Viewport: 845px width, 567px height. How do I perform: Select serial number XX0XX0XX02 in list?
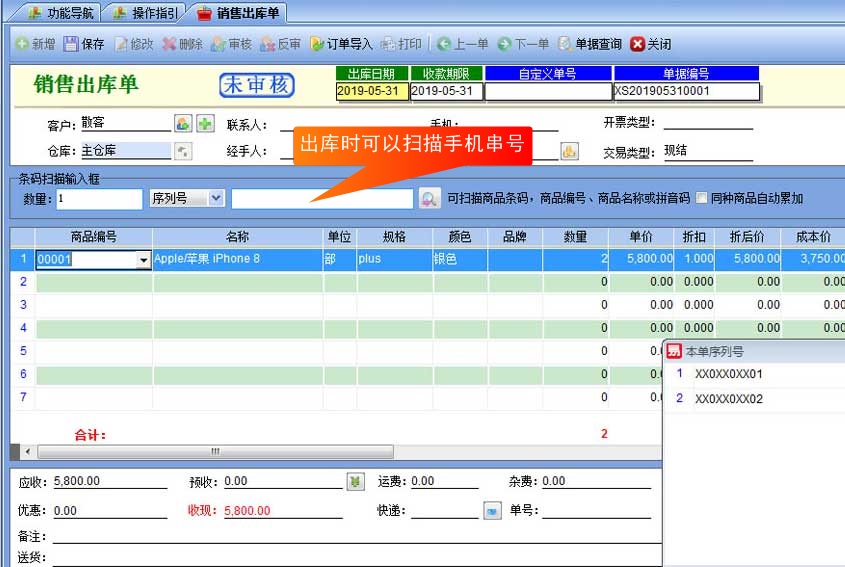[728, 399]
